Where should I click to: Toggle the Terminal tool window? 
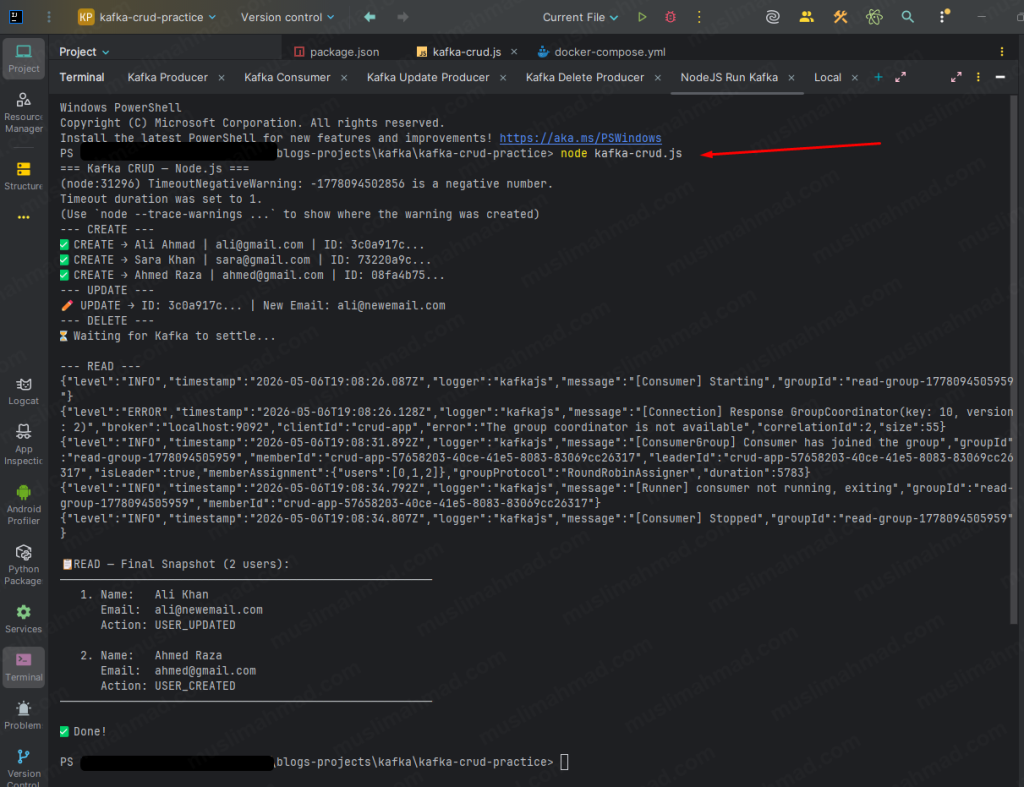(24, 667)
